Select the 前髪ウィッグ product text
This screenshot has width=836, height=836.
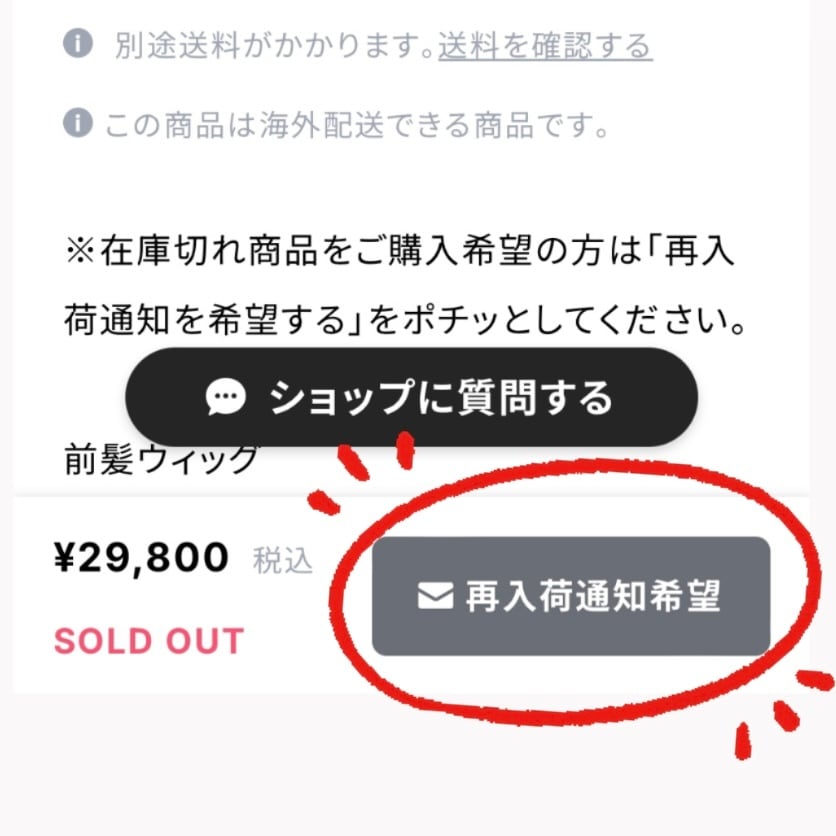pyautogui.click(x=161, y=460)
